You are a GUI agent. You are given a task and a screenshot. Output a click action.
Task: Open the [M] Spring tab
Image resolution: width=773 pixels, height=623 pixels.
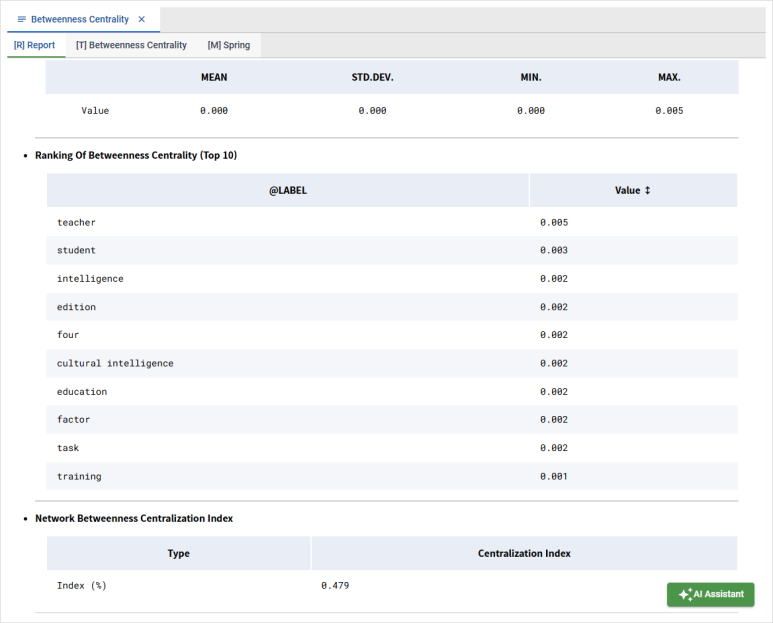tap(229, 45)
